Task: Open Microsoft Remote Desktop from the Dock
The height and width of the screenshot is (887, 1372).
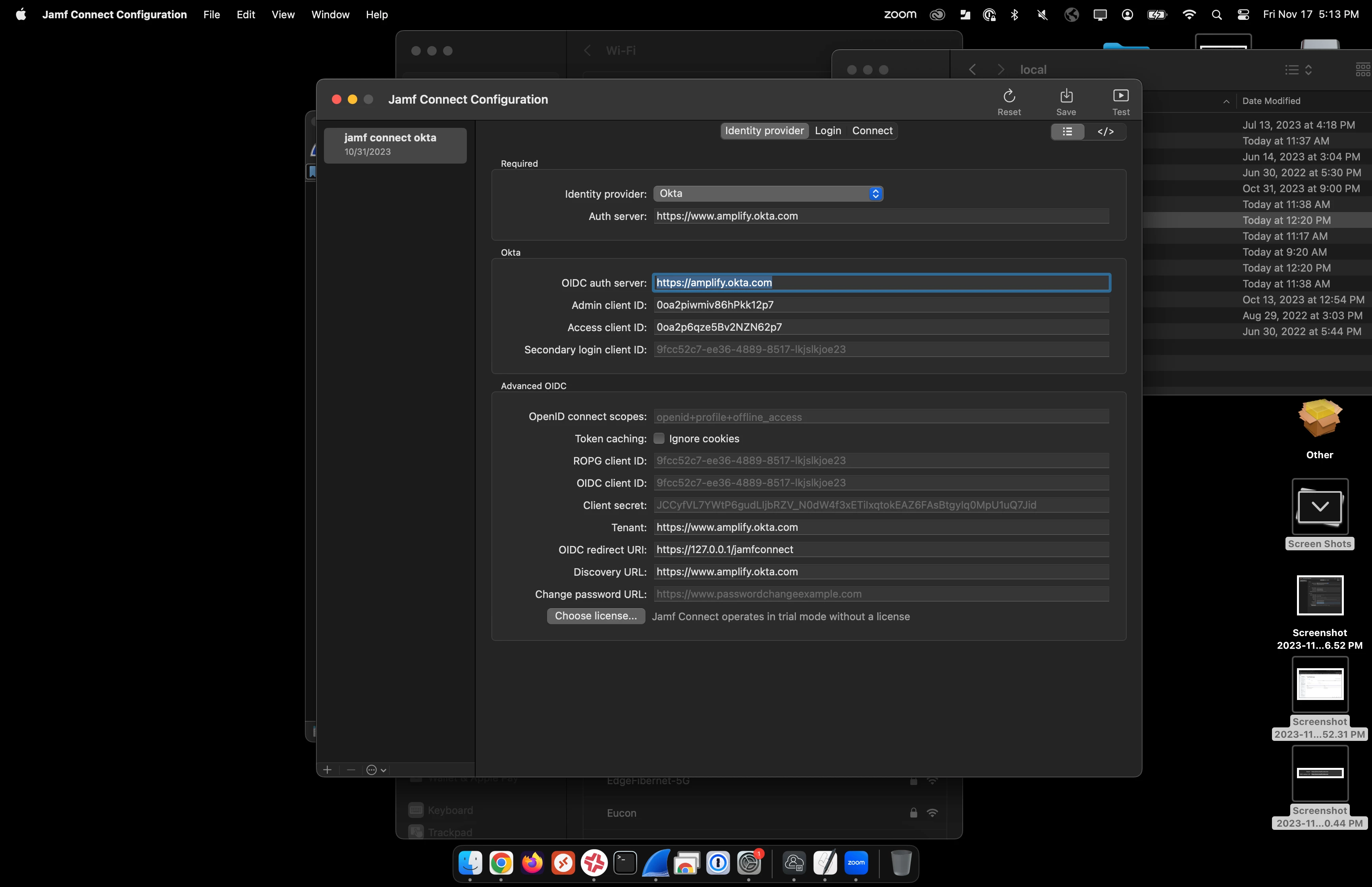Action: click(x=563, y=862)
